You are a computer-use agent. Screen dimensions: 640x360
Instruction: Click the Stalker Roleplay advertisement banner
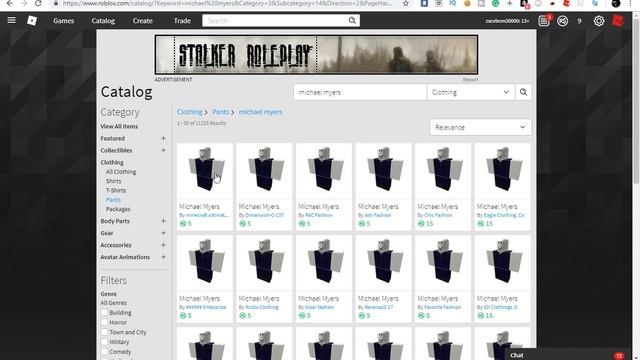tap(316, 55)
